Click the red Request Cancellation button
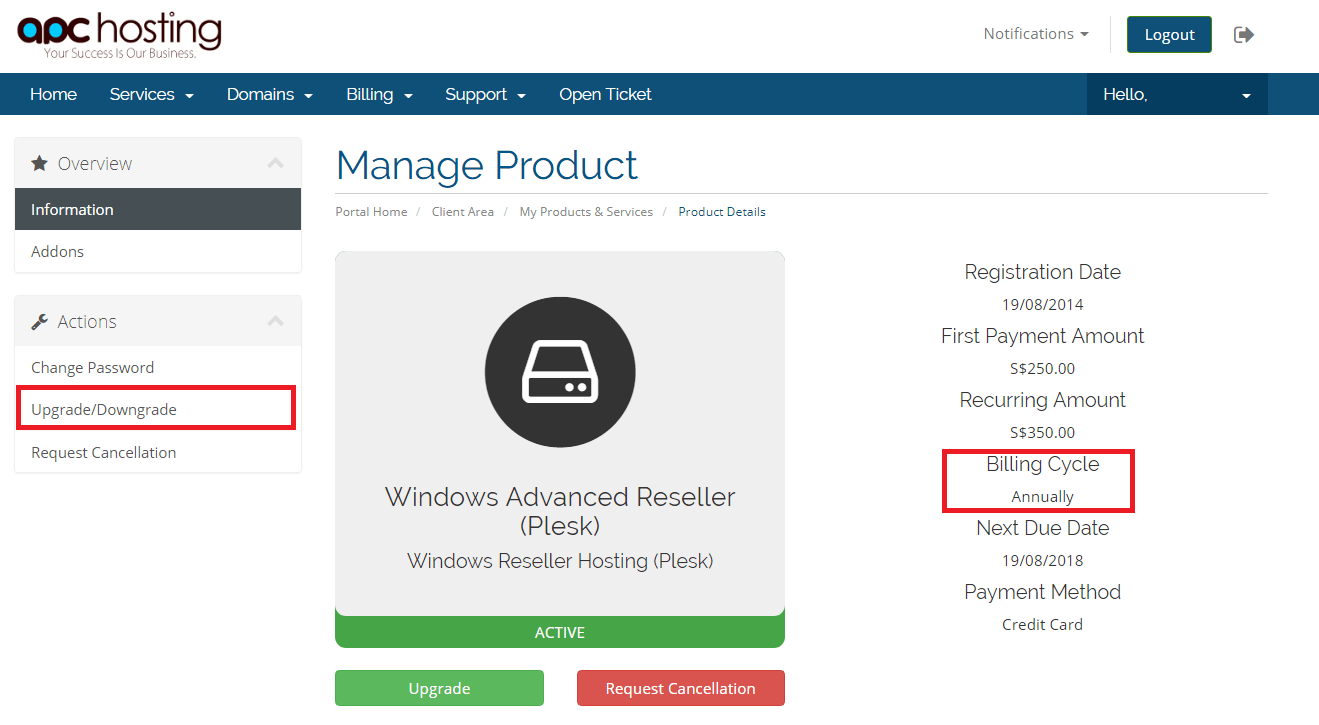Image resolution: width=1319 pixels, height=725 pixels. [681, 688]
